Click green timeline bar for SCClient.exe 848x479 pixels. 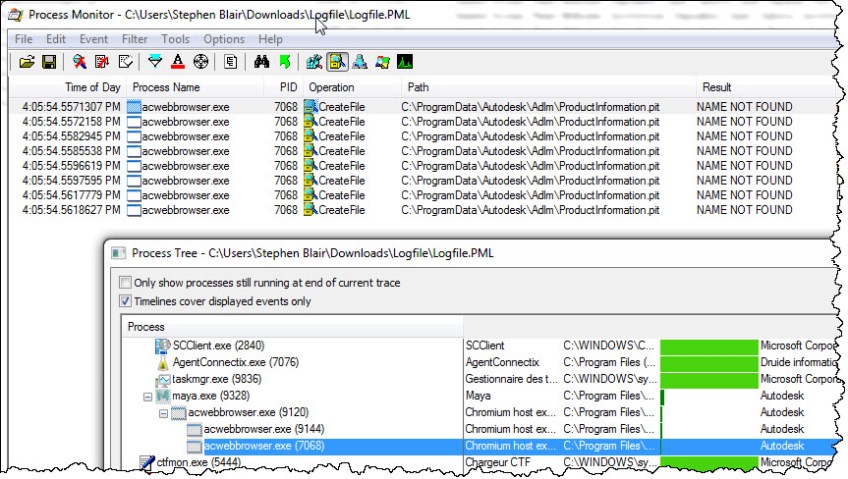pos(708,345)
